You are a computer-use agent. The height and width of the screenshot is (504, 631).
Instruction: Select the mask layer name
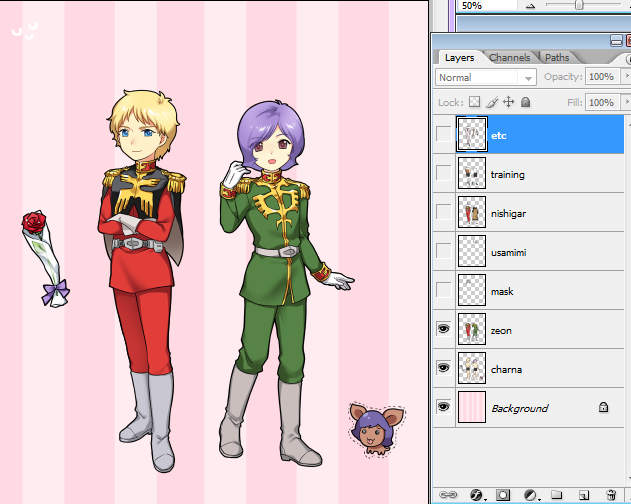(502, 291)
